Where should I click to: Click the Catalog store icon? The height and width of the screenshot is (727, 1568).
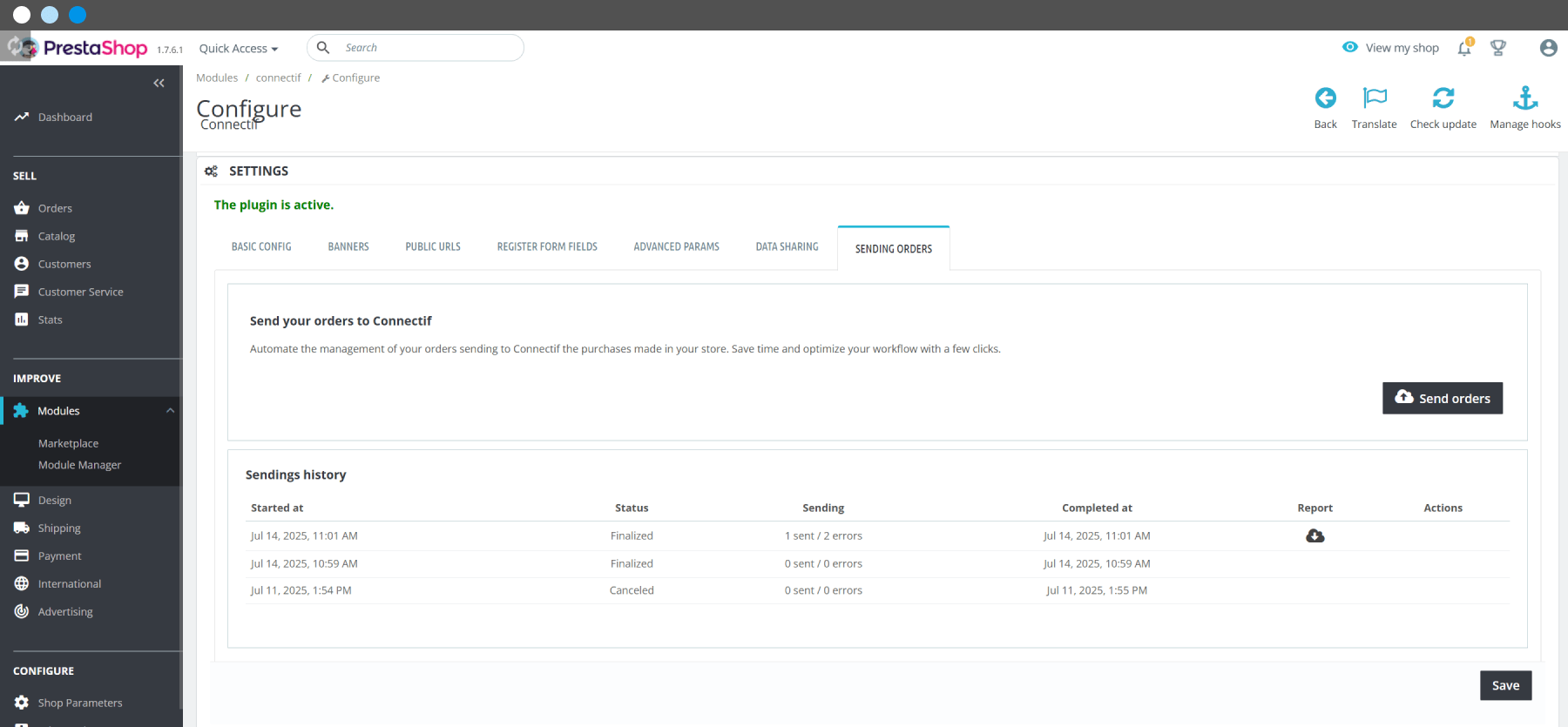[22, 236]
